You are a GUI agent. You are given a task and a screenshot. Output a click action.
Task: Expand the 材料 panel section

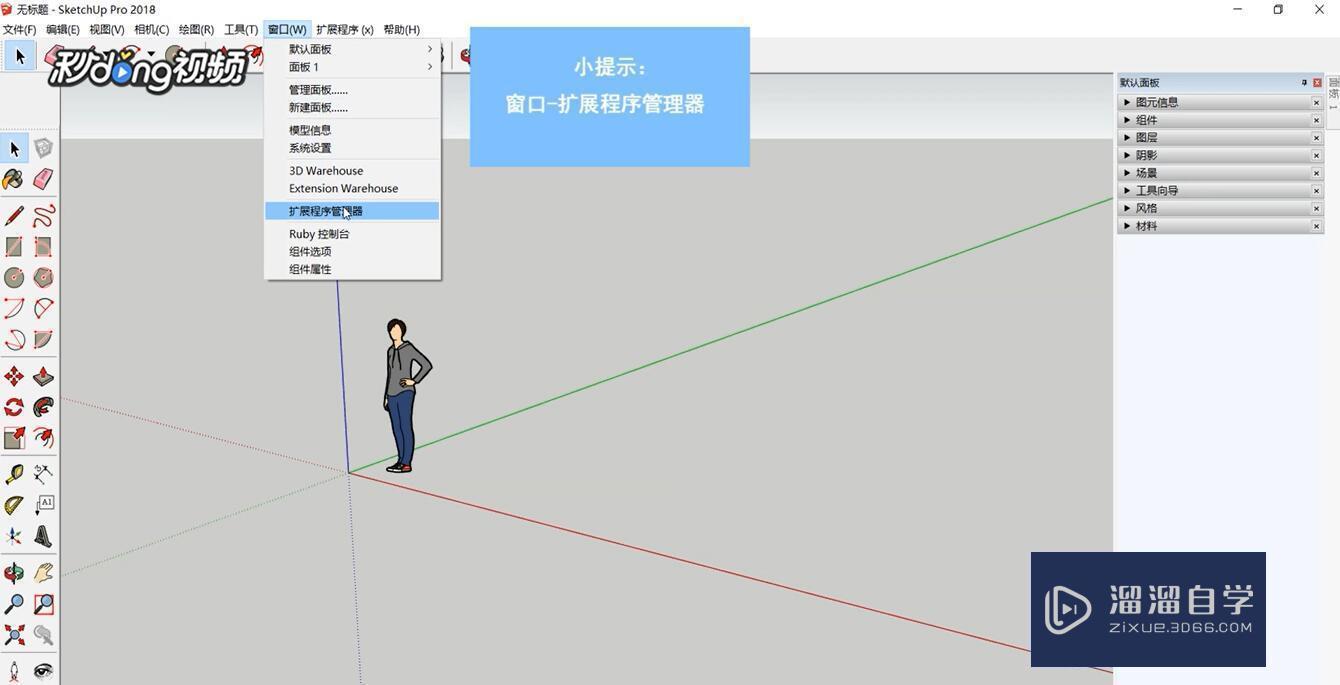coord(1127,226)
